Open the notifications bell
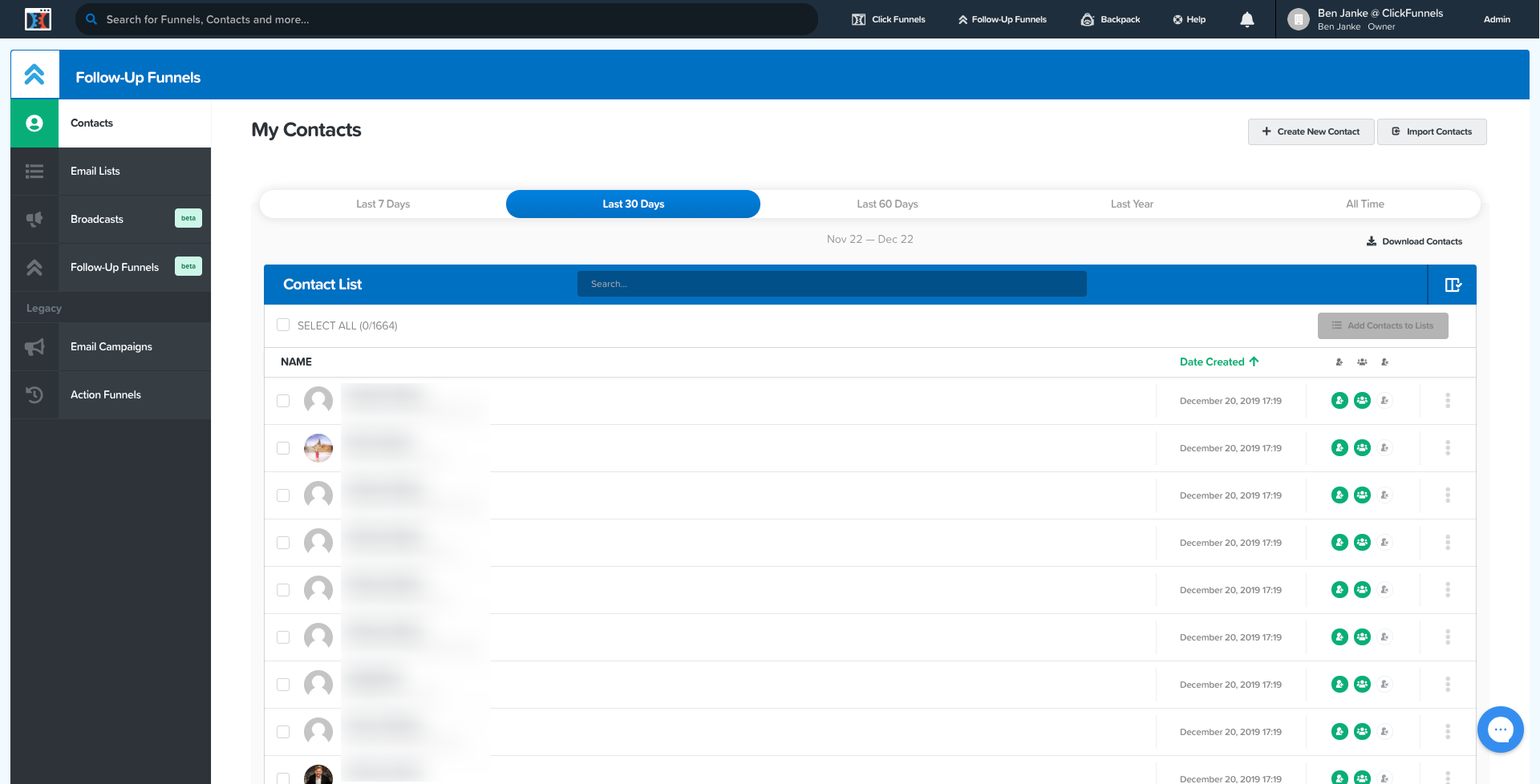The width and height of the screenshot is (1540, 784). (x=1246, y=20)
